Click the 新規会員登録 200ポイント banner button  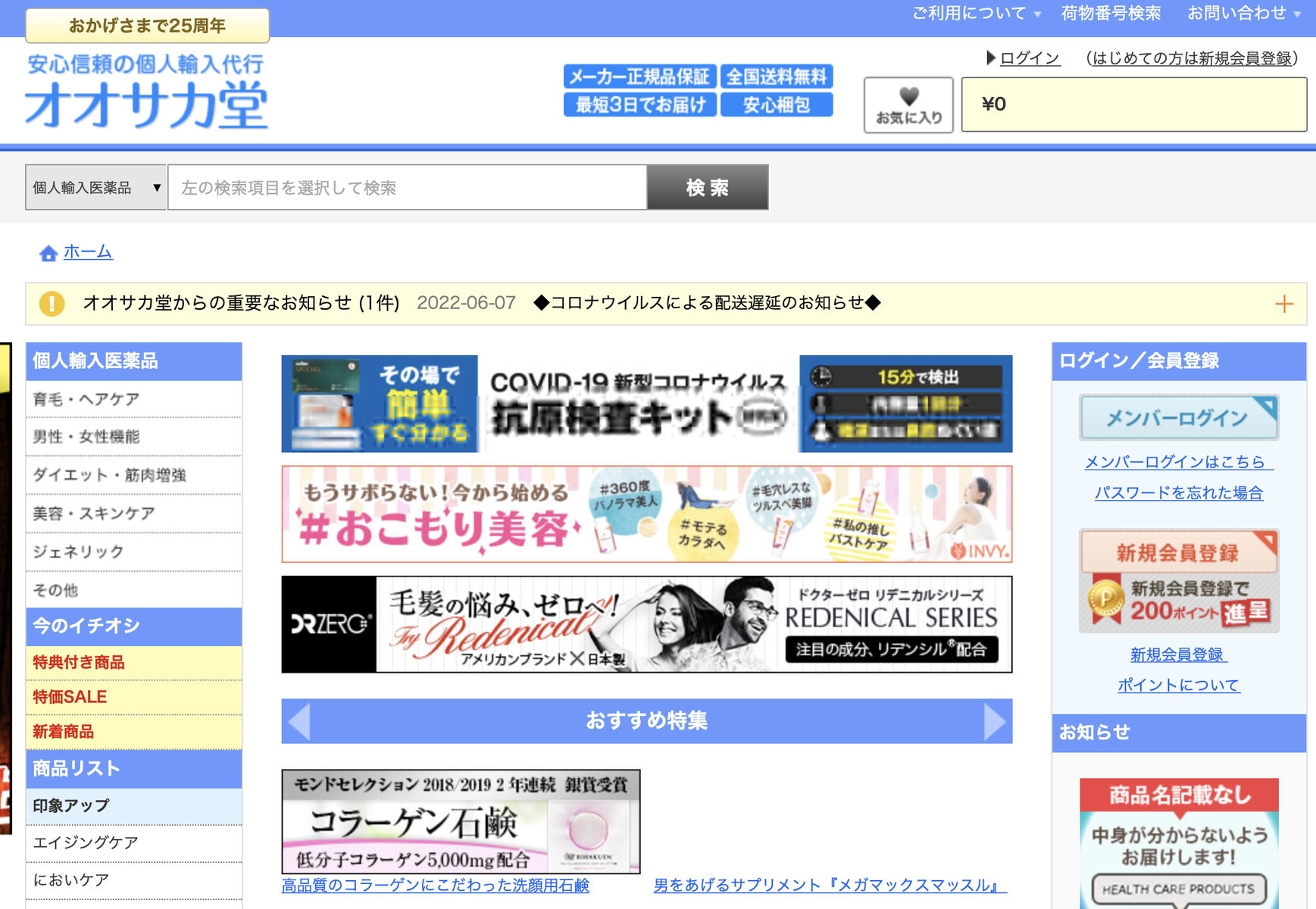point(1179,581)
